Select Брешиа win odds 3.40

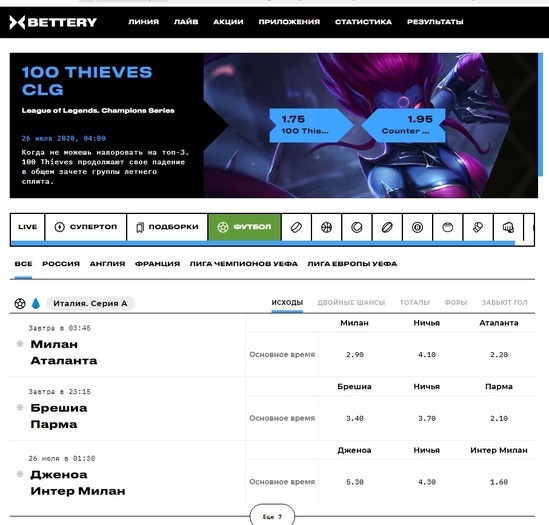pyautogui.click(x=355, y=418)
